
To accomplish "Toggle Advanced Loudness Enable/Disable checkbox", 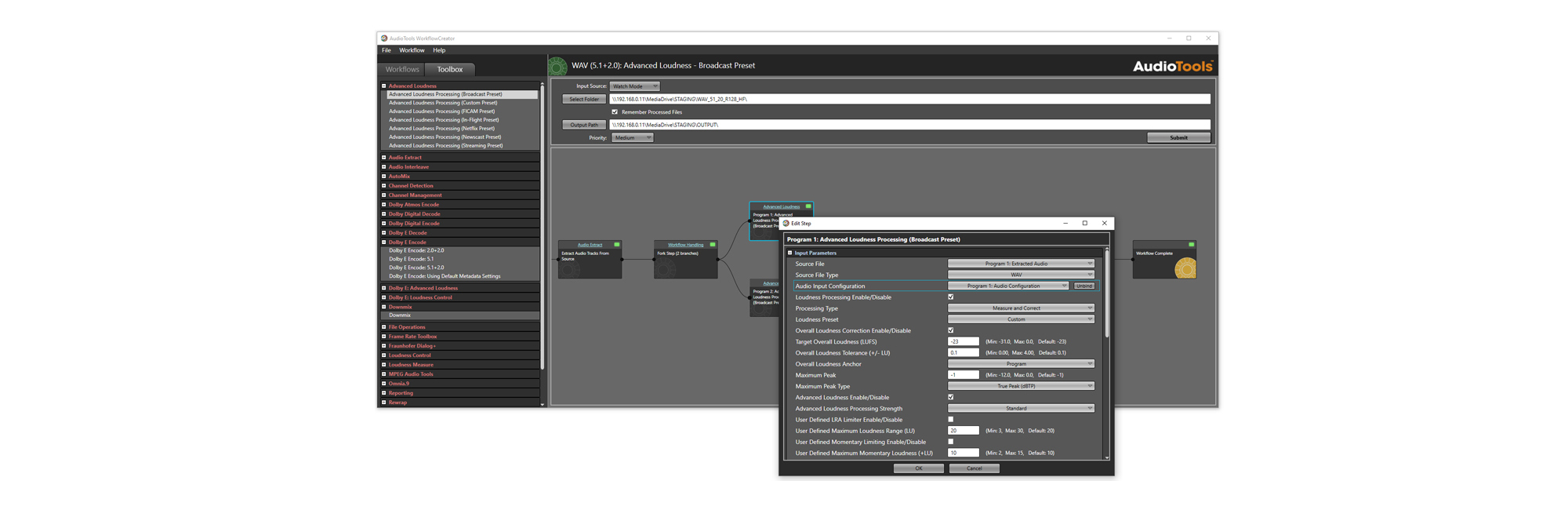I will [951, 397].
